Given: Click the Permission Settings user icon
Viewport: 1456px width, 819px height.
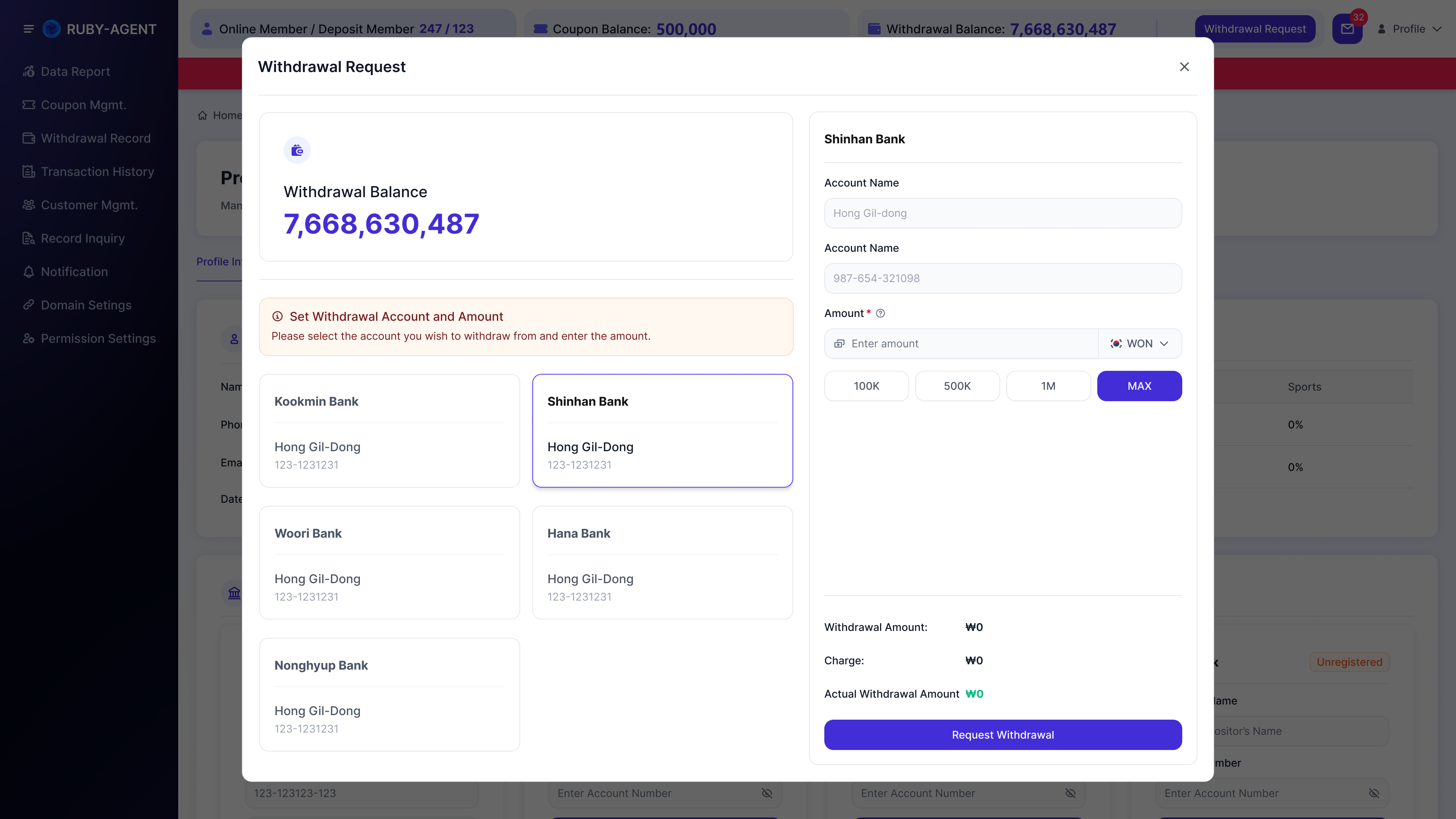Looking at the screenshot, I should pos(29,338).
